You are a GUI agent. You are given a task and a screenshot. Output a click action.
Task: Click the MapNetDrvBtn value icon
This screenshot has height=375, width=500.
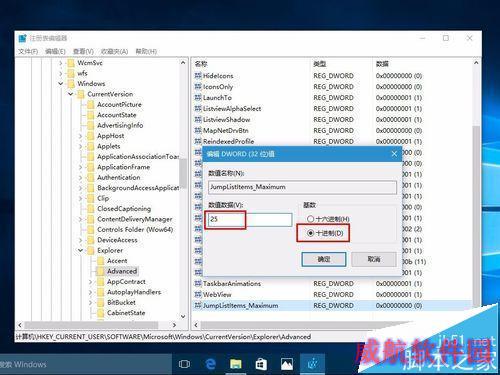[x=198, y=131]
